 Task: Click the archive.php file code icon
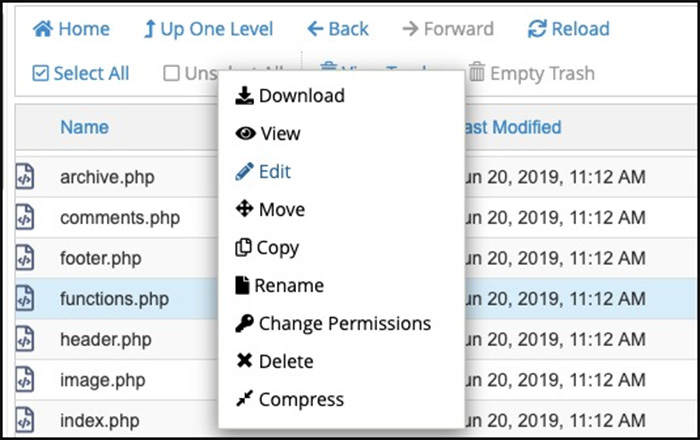25,177
